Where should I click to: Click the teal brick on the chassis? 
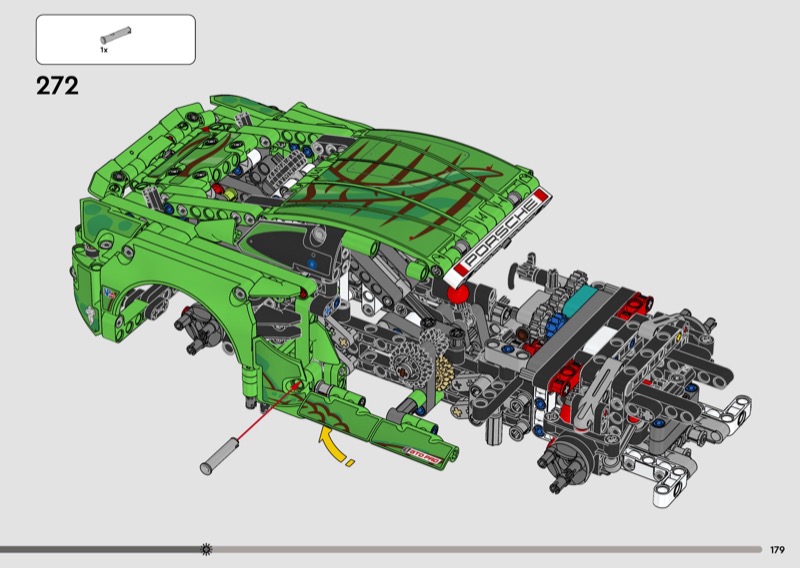point(582,300)
